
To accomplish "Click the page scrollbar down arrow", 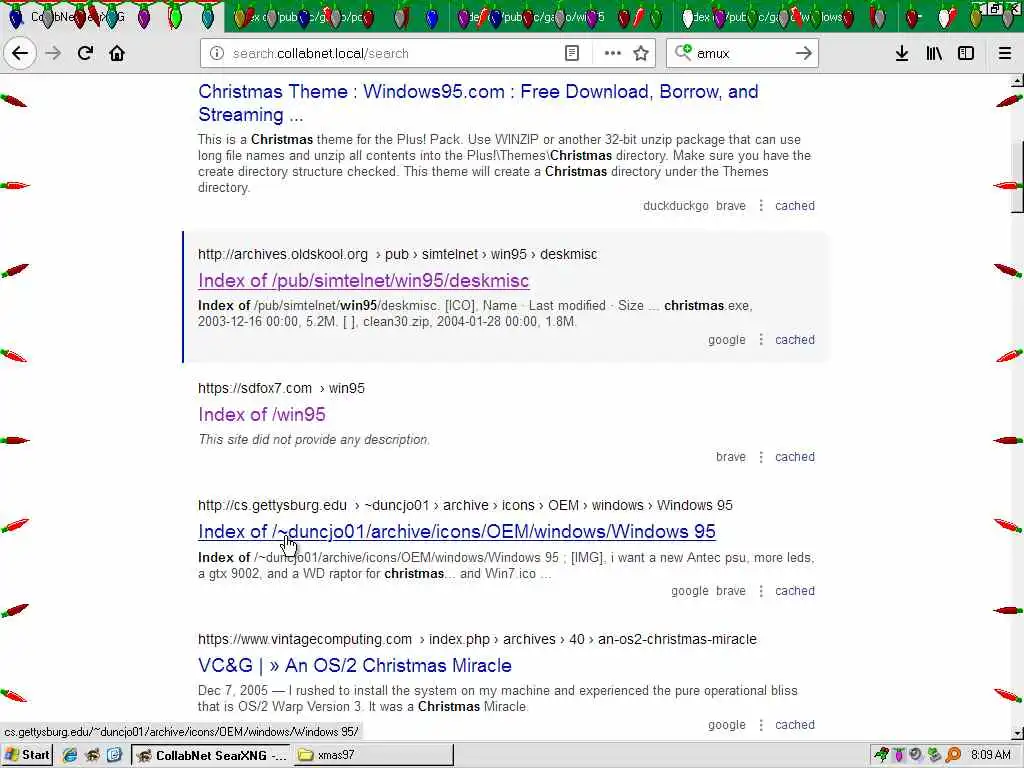I will [1017, 733].
